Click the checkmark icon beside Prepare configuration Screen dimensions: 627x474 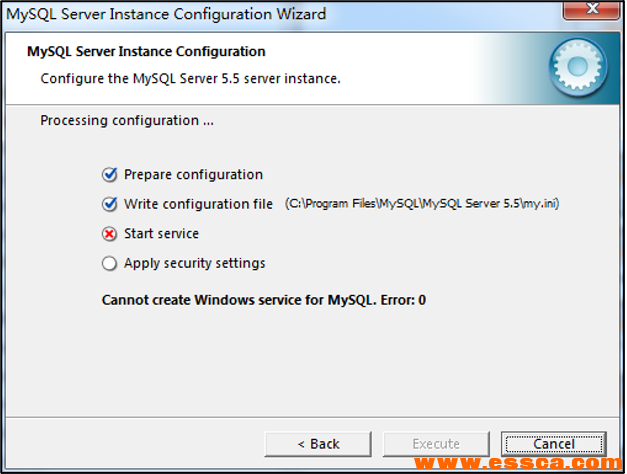tap(110, 175)
